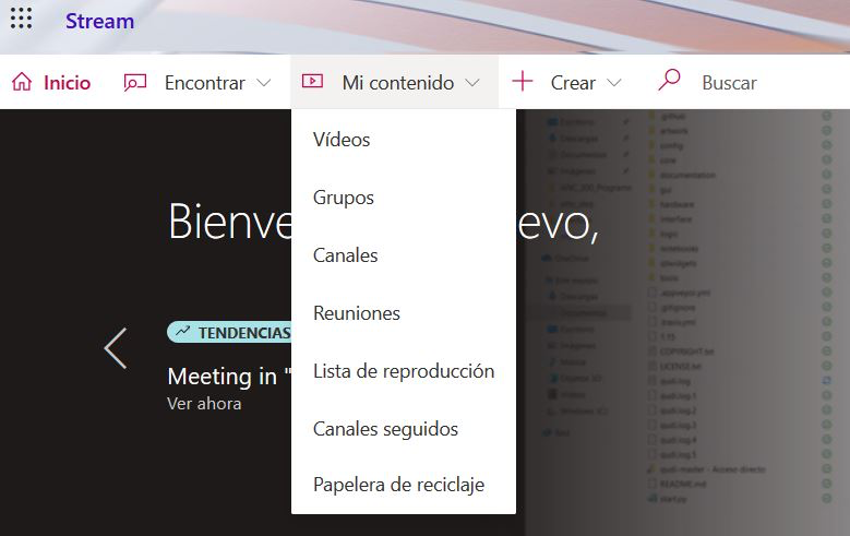
Task: Toggle the Mi contenido chevron arrow
Action: (473, 83)
